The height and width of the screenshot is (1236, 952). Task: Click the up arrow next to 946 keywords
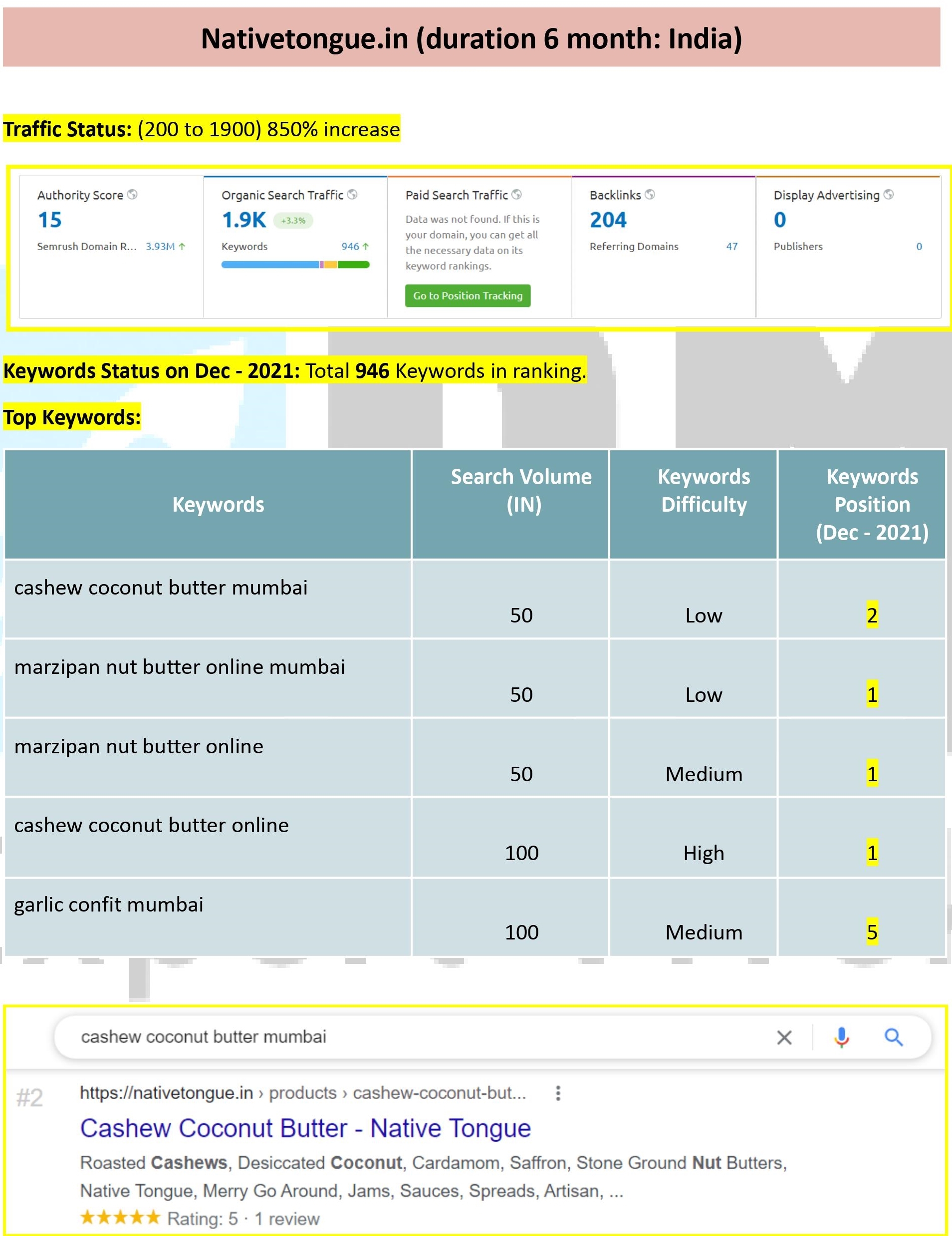pos(365,247)
